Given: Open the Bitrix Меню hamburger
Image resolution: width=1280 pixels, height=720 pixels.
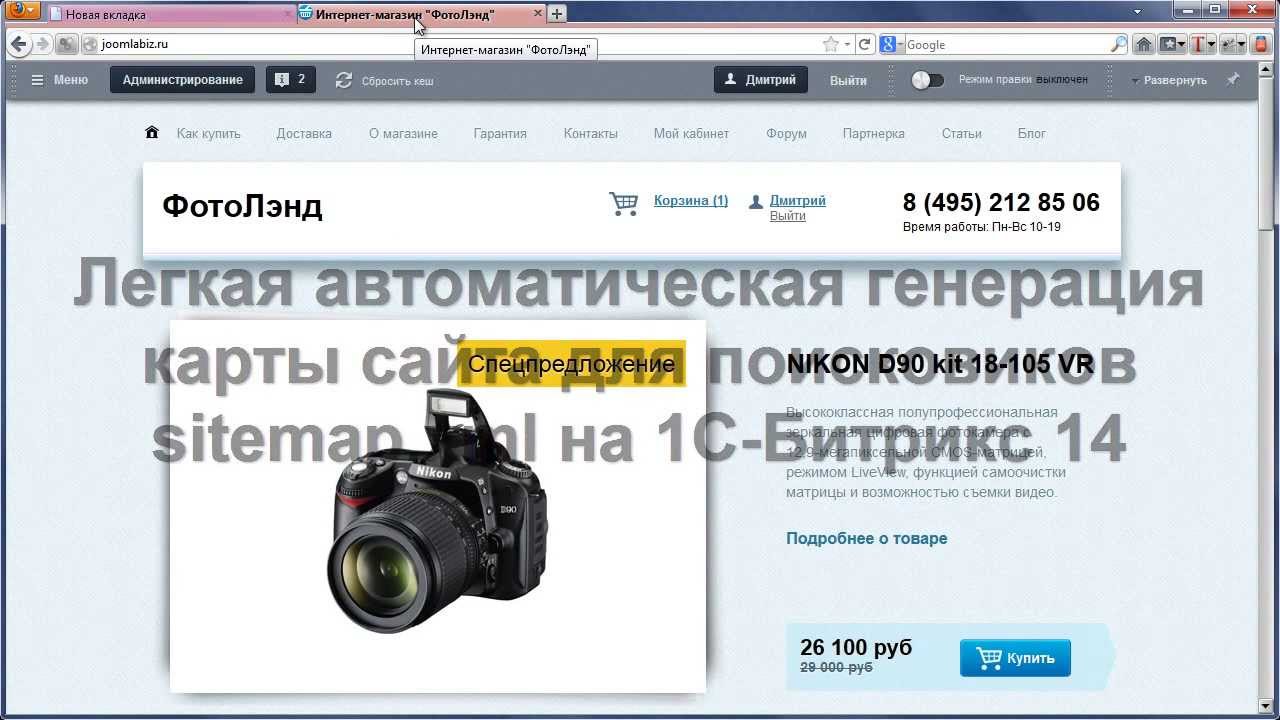Looking at the screenshot, I should 59,80.
